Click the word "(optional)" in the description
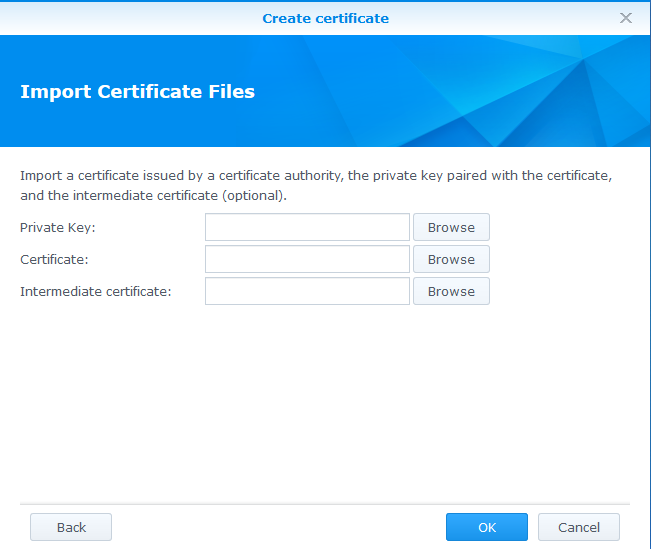 pos(254,196)
